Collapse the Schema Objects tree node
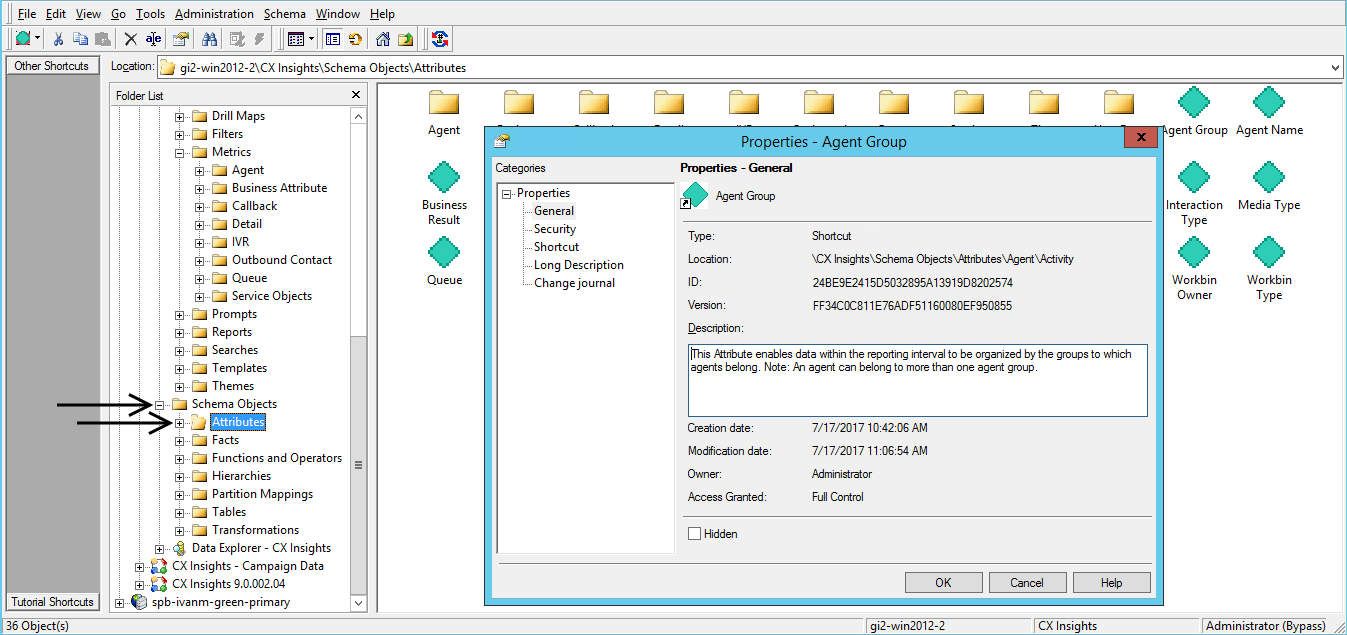 pyautogui.click(x=160, y=405)
